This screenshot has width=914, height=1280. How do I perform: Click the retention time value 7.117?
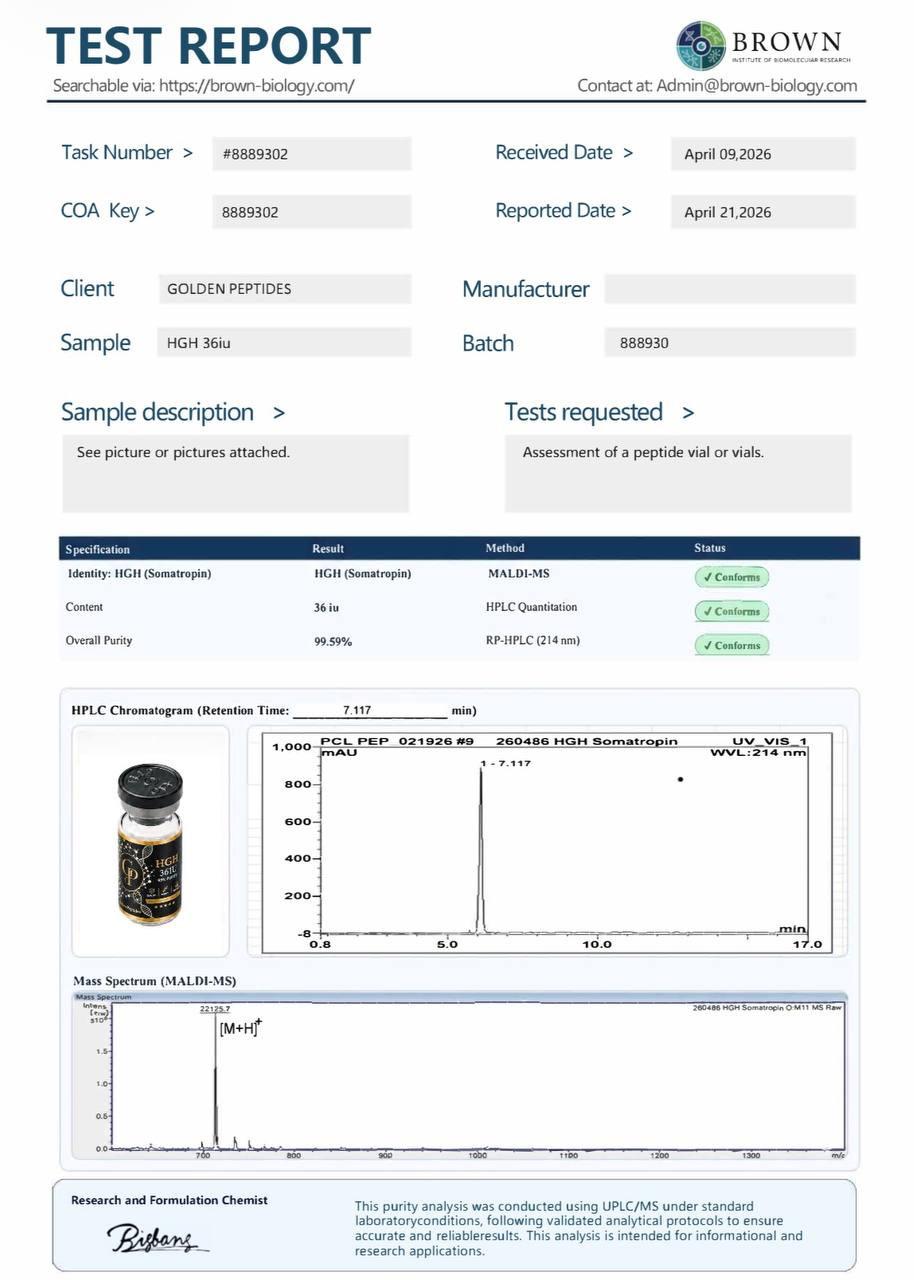(357, 710)
